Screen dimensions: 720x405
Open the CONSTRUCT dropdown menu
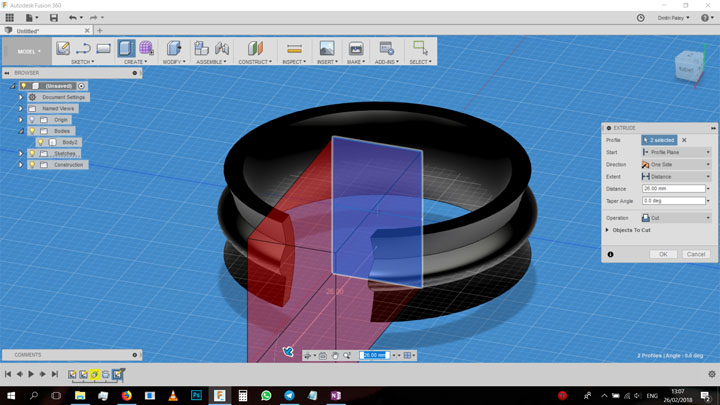(255, 62)
